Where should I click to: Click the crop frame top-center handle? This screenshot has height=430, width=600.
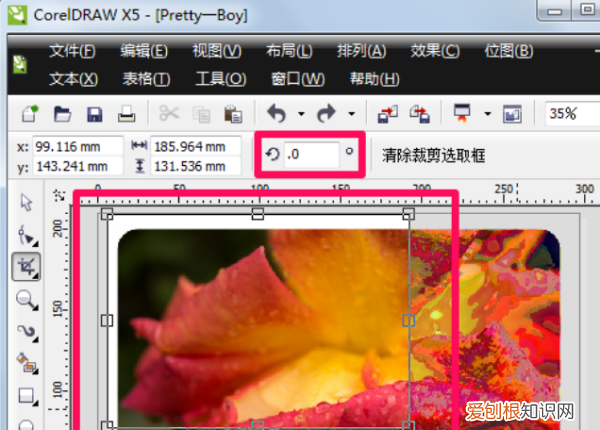pyautogui.click(x=258, y=214)
